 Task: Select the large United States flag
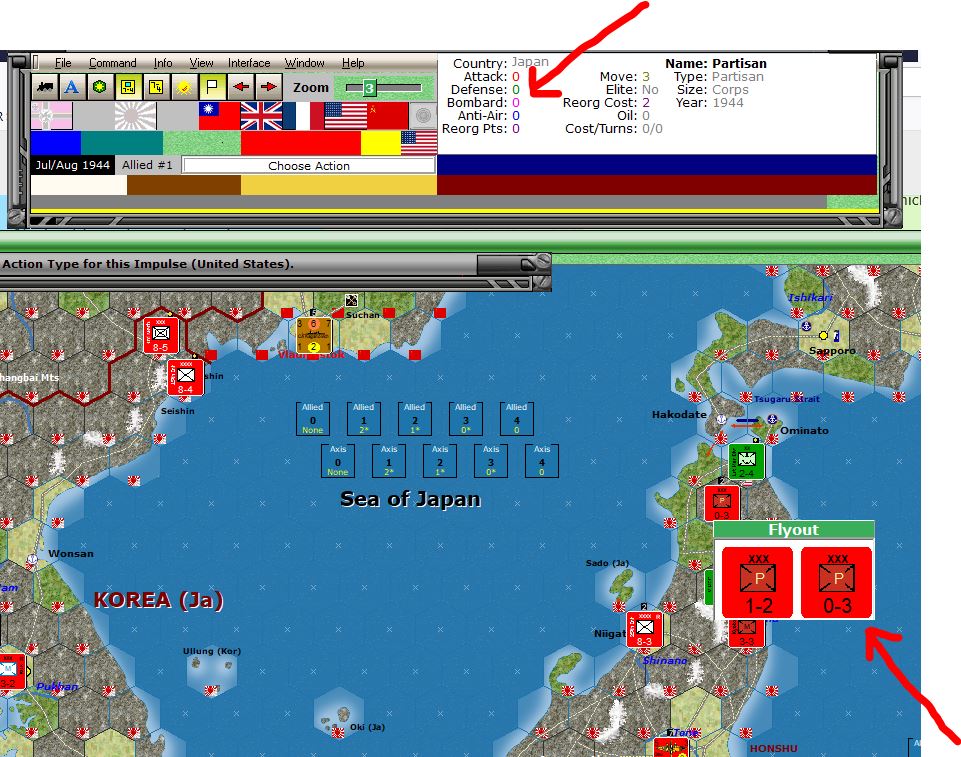click(345, 116)
